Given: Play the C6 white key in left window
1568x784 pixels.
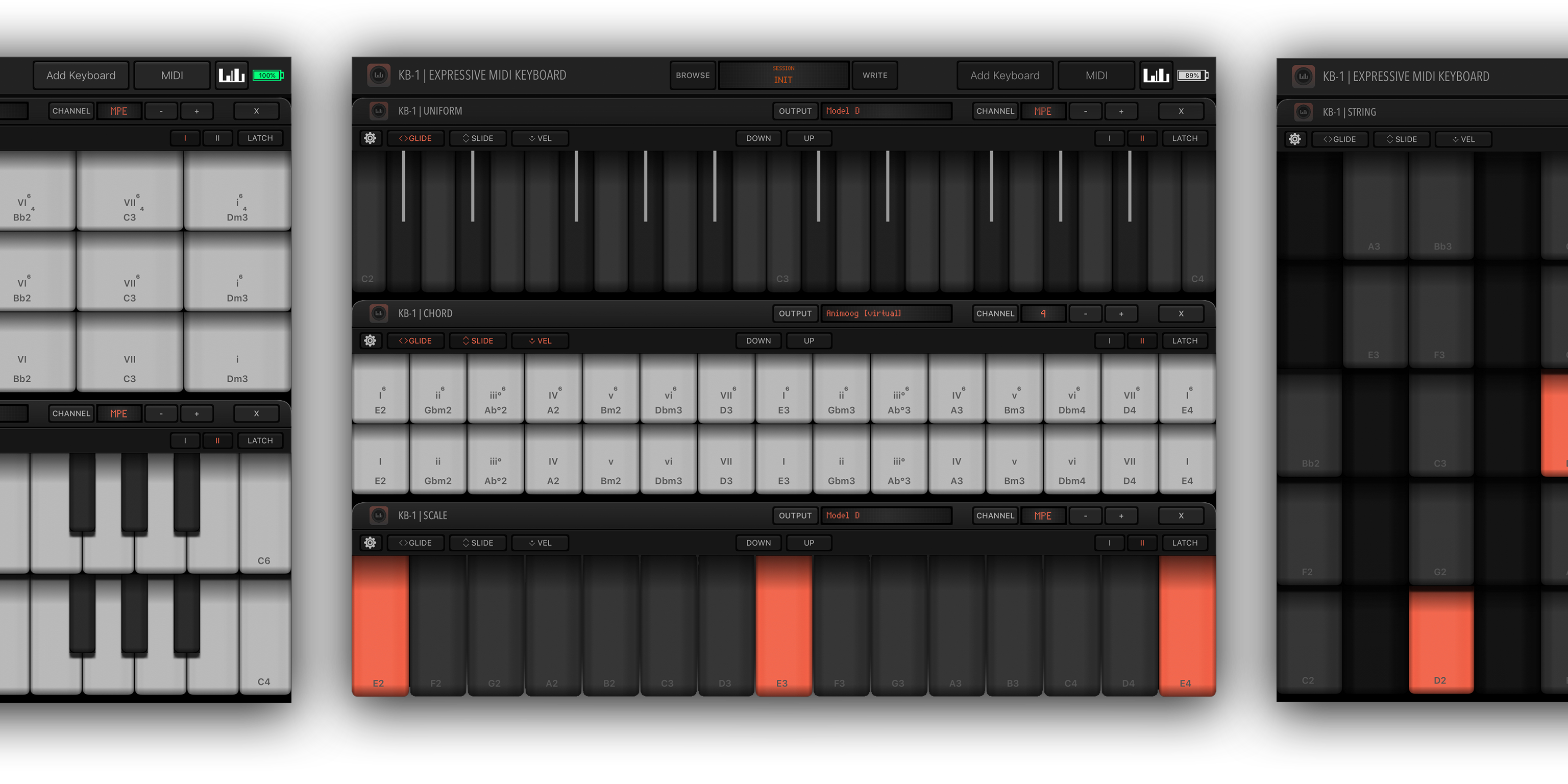Looking at the screenshot, I should click(x=264, y=513).
